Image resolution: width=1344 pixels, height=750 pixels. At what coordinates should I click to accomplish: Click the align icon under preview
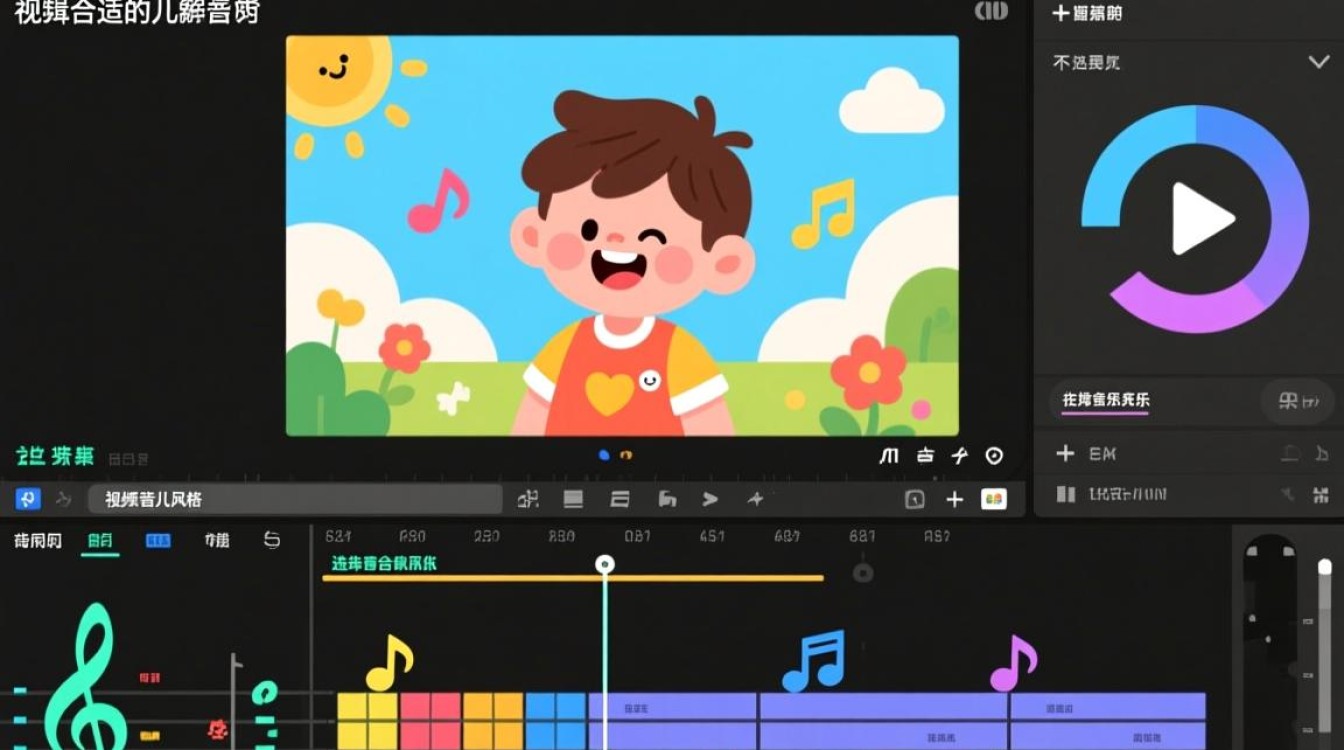click(925, 456)
